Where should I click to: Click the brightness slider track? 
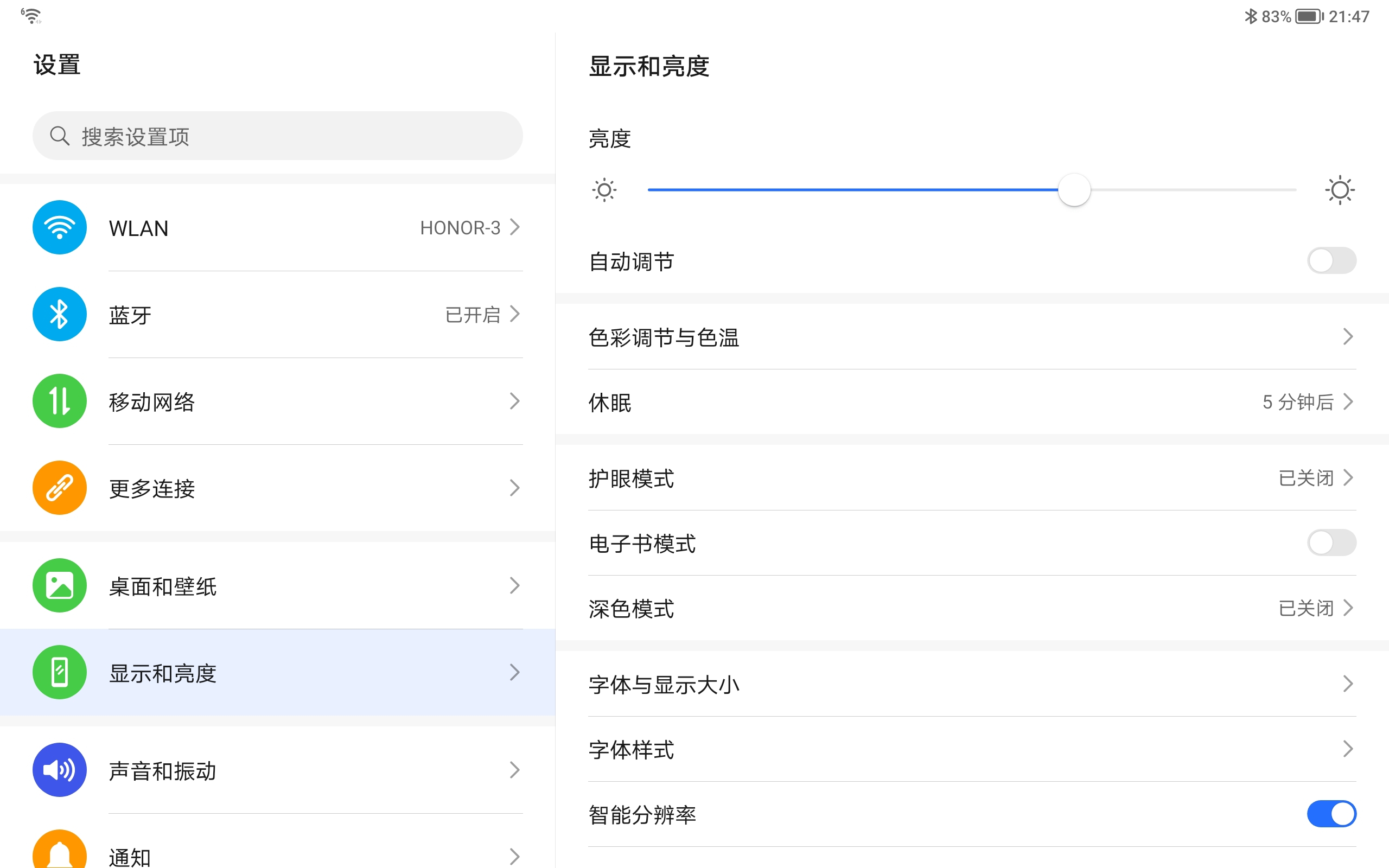click(972, 190)
